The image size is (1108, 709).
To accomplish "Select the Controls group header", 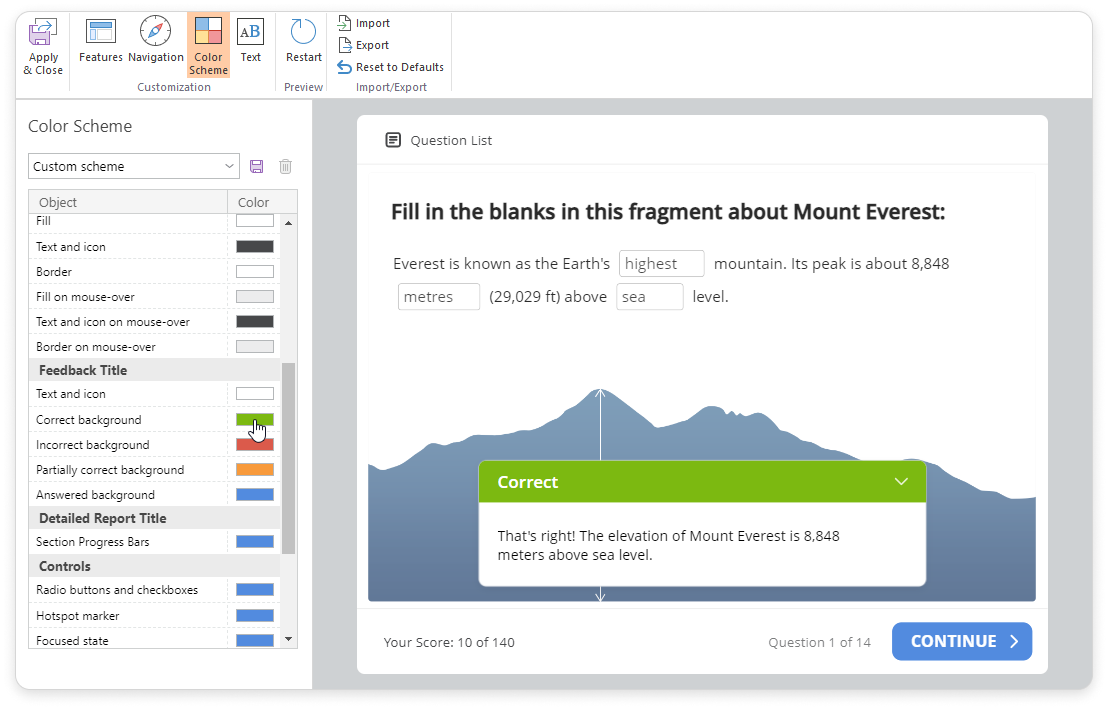I will point(154,566).
